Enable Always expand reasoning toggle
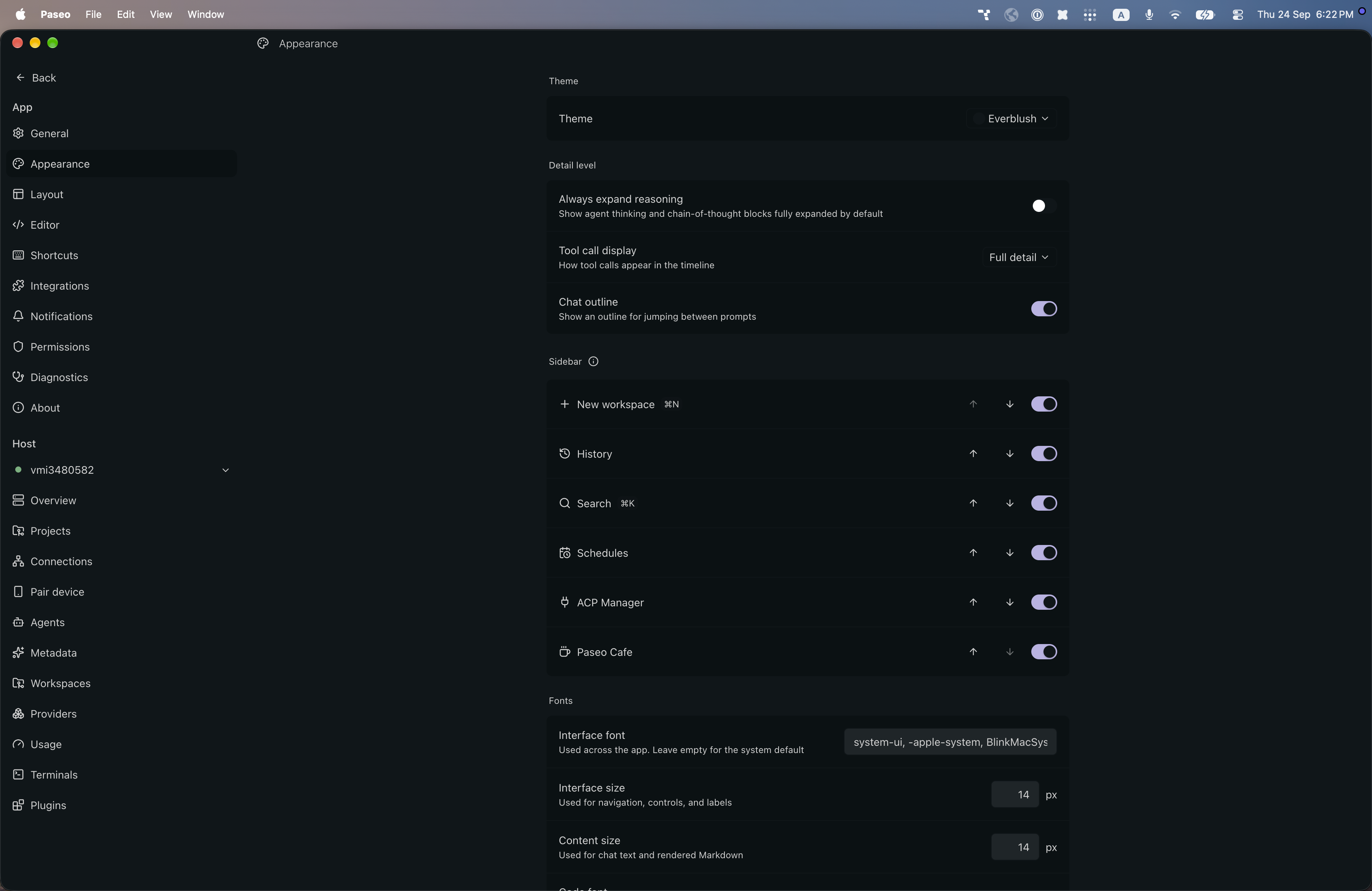This screenshot has width=1372, height=891. point(1043,206)
